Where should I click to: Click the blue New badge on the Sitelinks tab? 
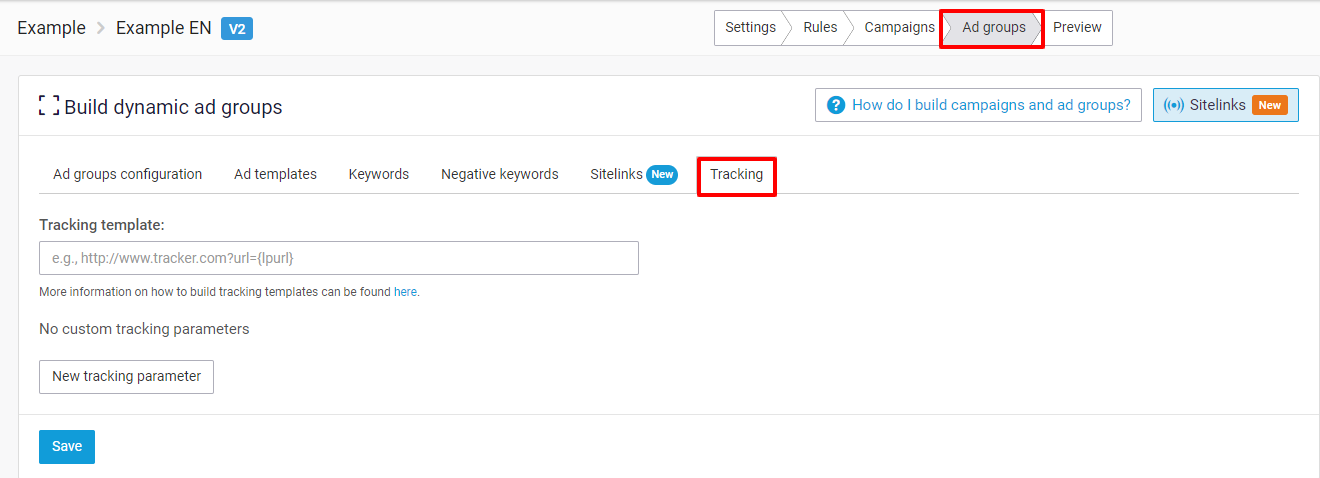point(662,174)
